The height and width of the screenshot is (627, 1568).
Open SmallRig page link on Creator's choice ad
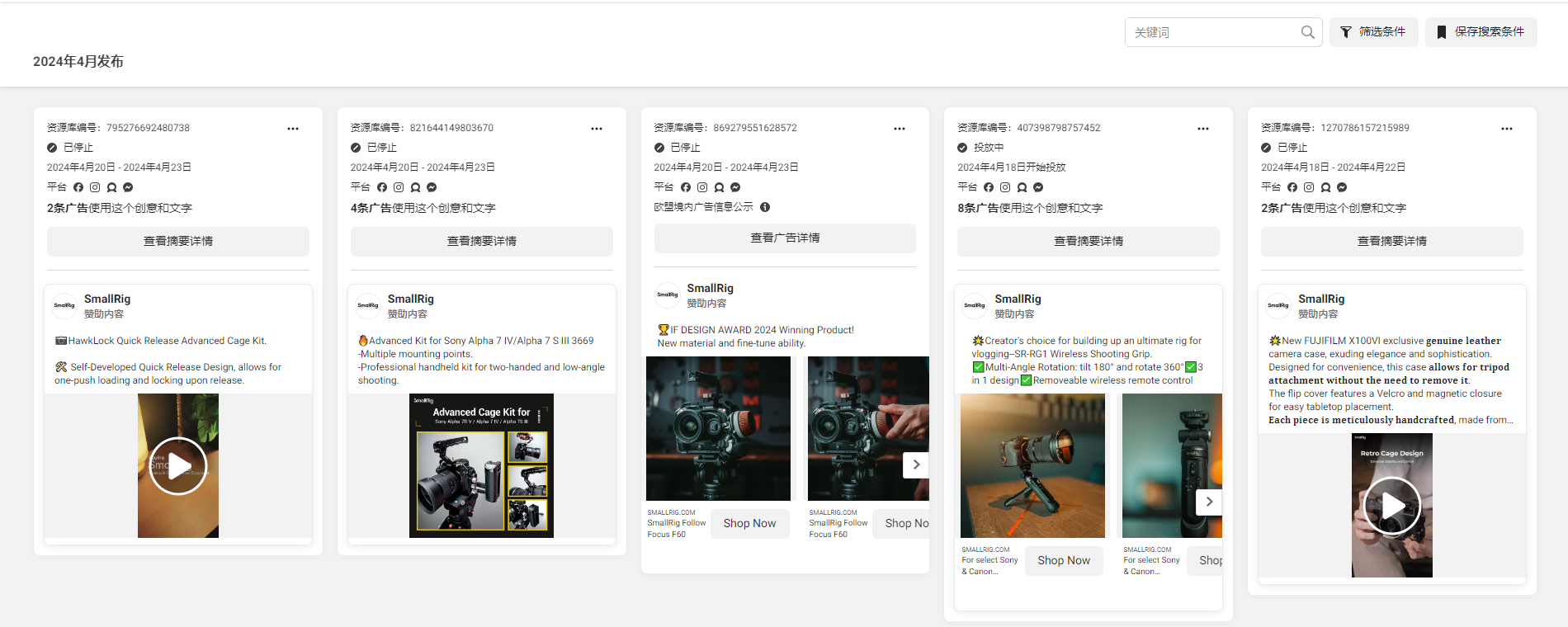pos(1018,299)
